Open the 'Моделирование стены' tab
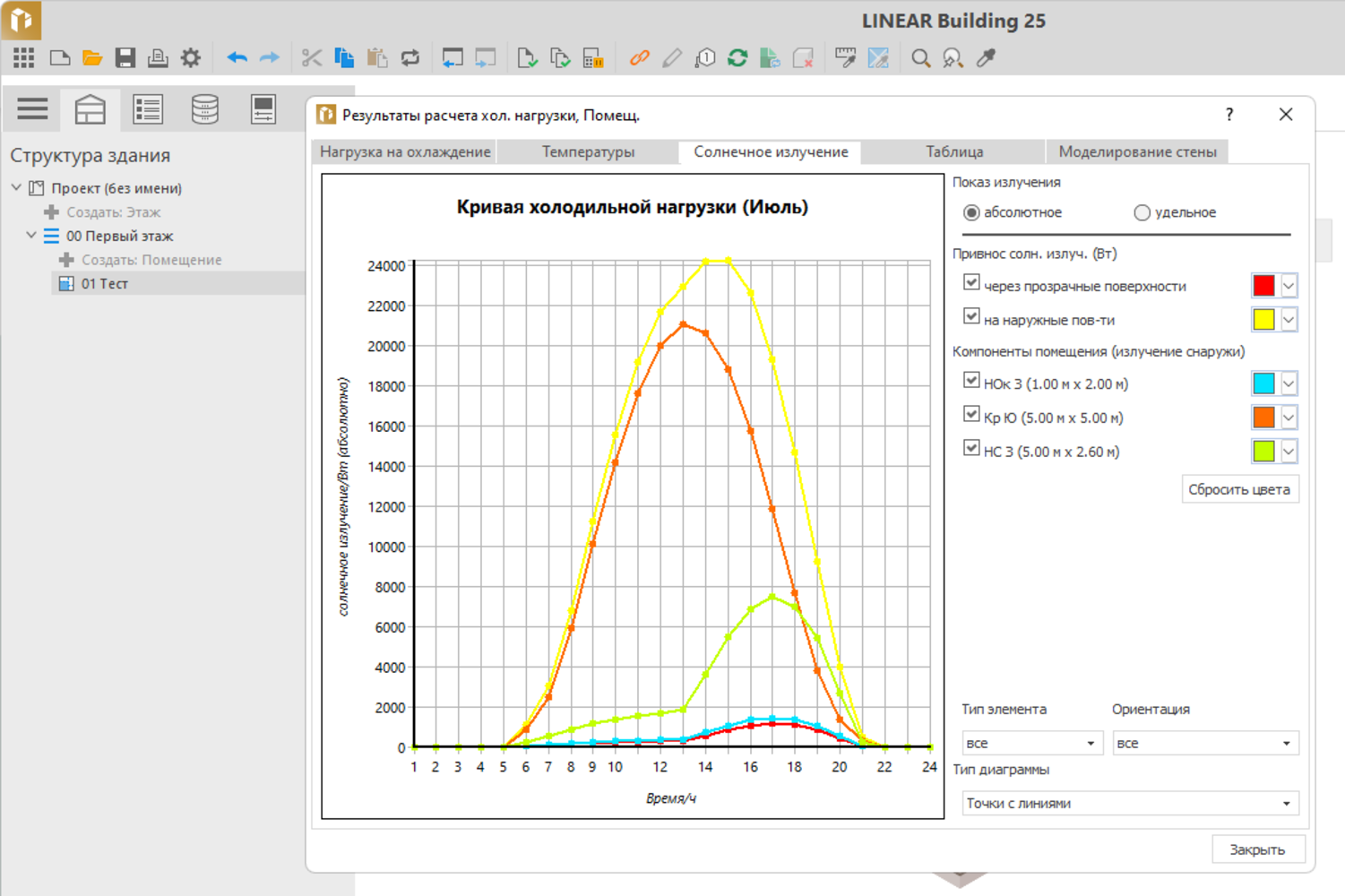 (1137, 152)
